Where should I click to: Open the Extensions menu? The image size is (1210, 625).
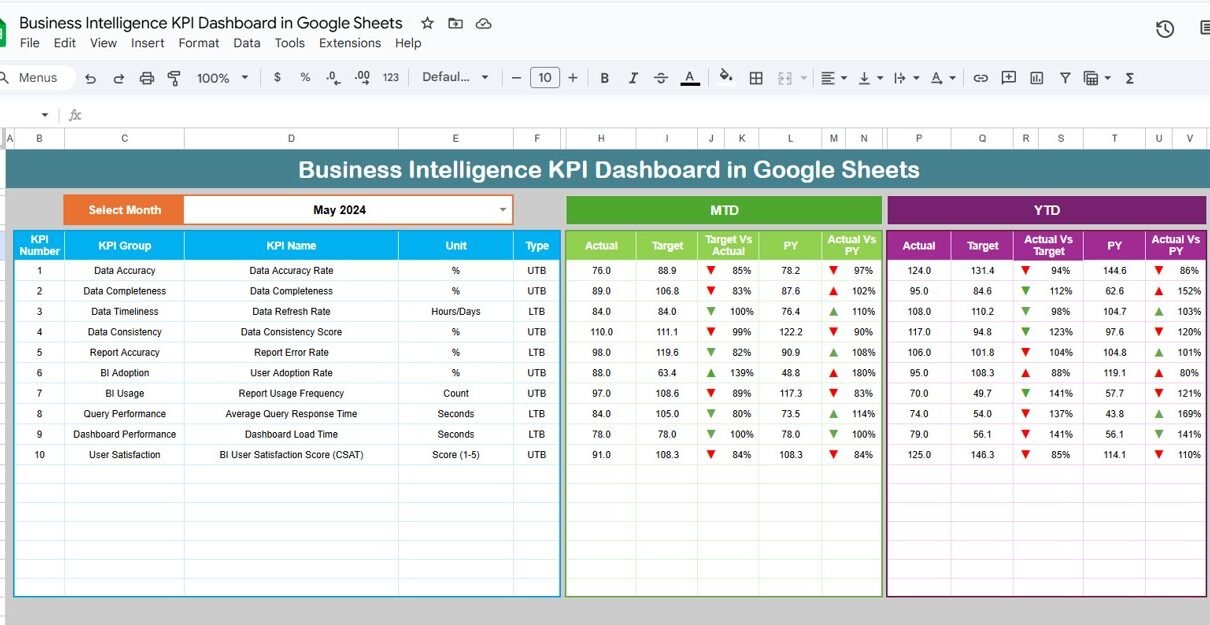pos(349,43)
